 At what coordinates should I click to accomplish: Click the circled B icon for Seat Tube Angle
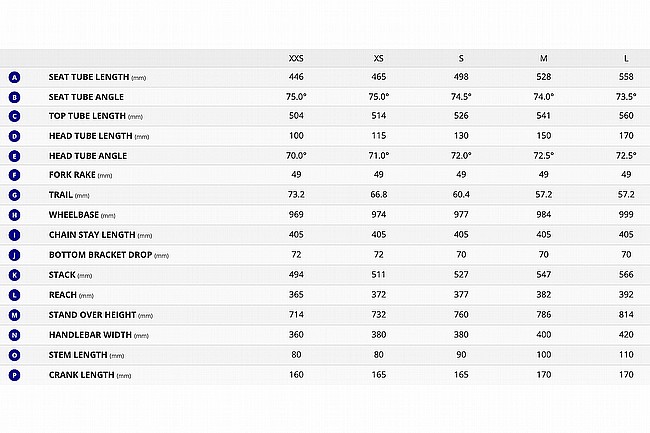coord(15,97)
